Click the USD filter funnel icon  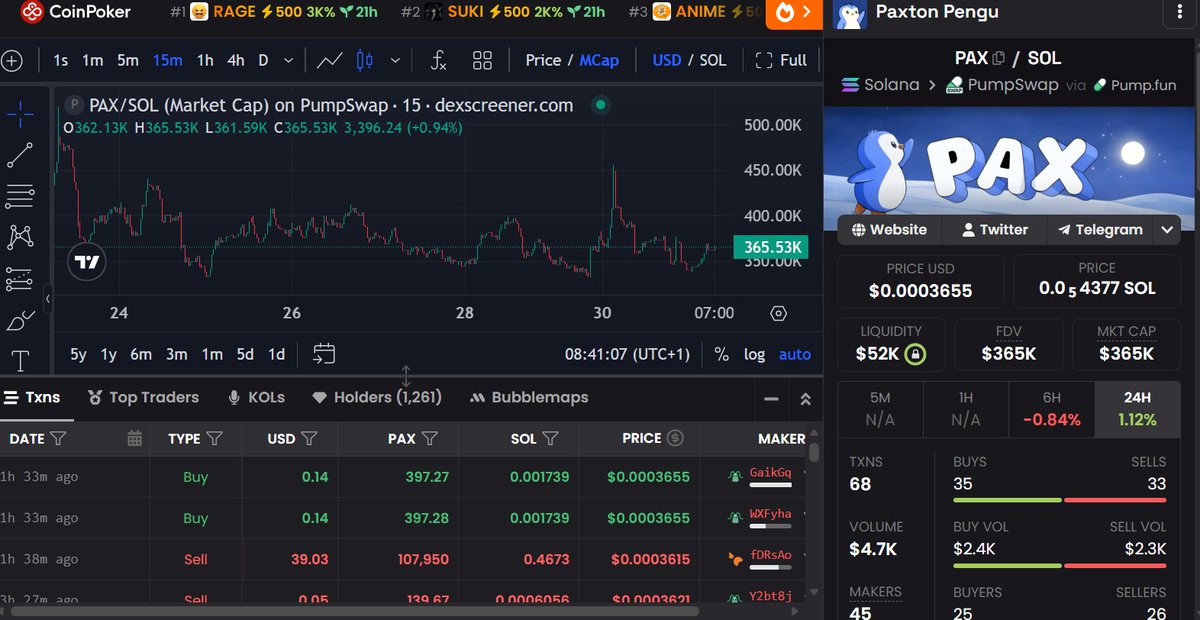[309, 438]
